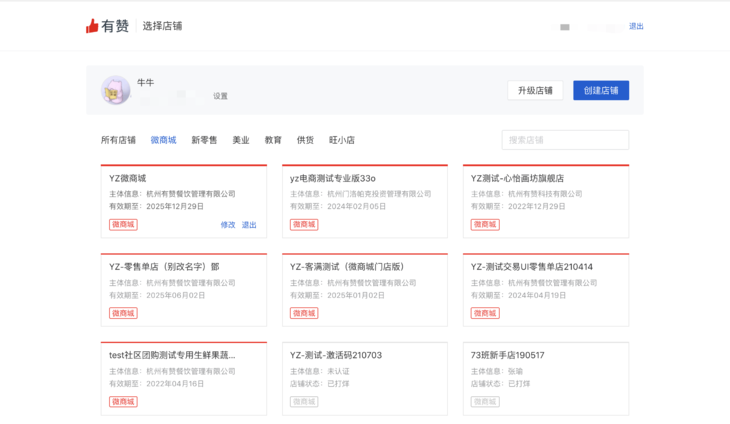Screen dimensions: 730x424
Task: Open the 供货 tab
Action: click(x=305, y=140)
